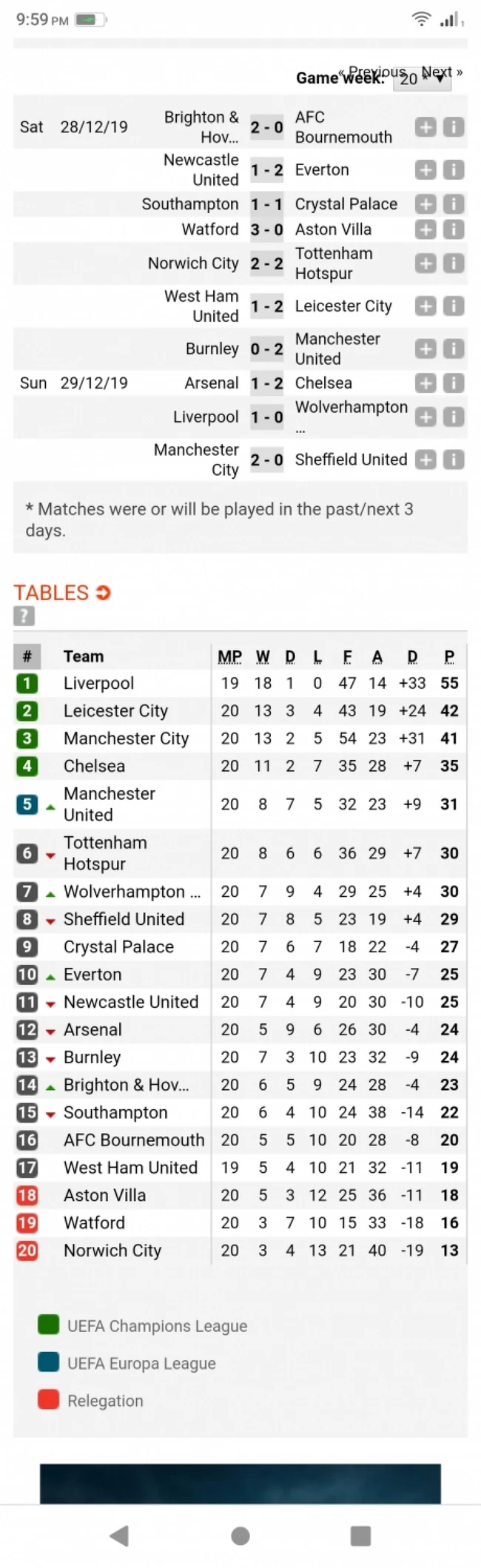
Task: Click the Tables help question mark icon
Action: pyautogui.click(x=24, y=615)
